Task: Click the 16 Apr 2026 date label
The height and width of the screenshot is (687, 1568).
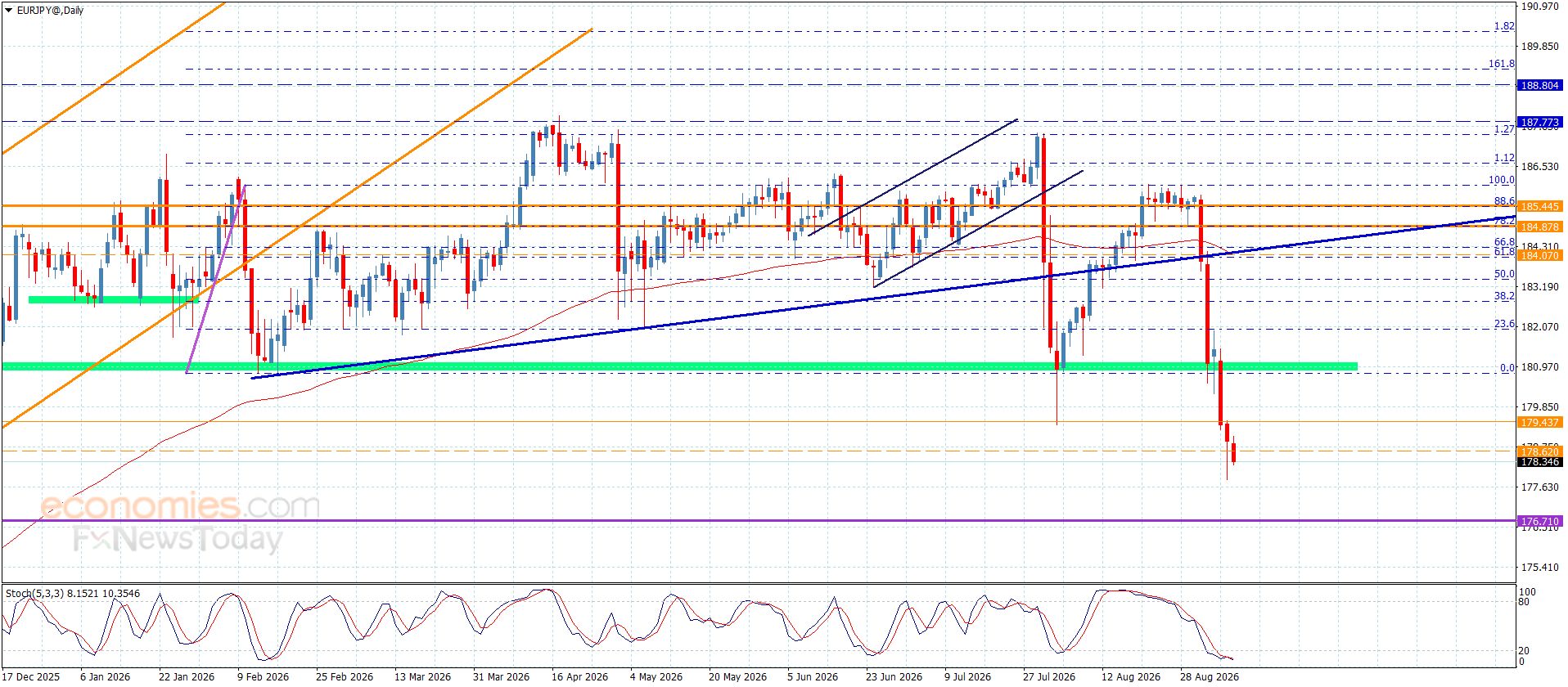Action: 579,676
